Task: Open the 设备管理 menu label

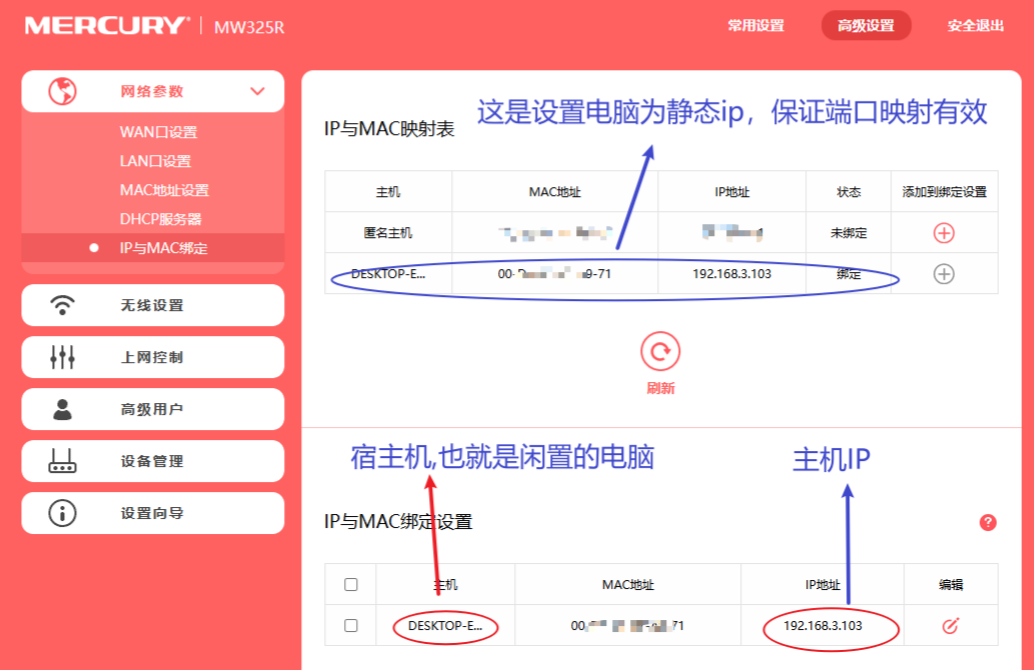Action: [152, 461]
